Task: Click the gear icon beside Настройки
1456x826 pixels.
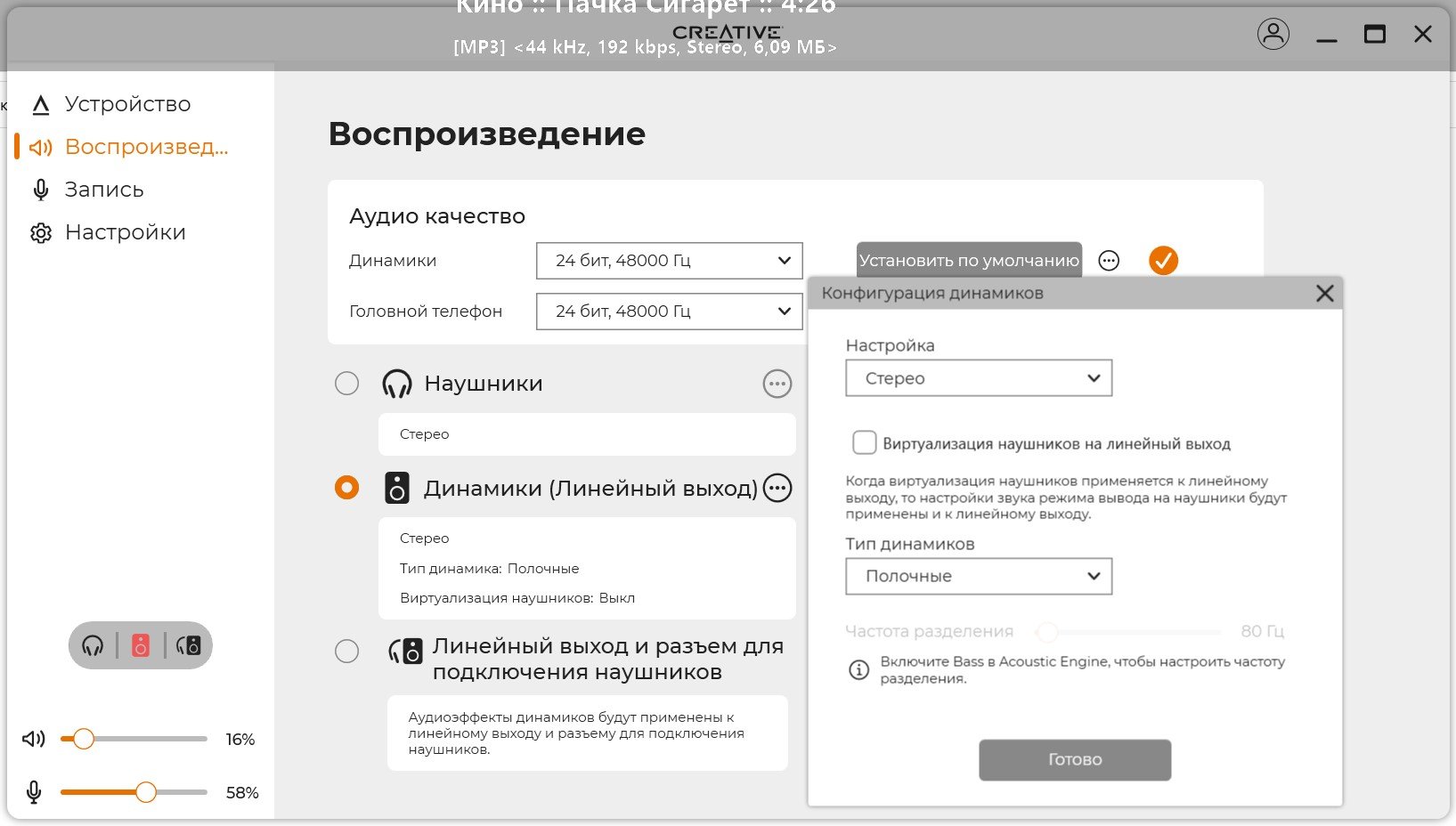Action: tap(41, 233)
